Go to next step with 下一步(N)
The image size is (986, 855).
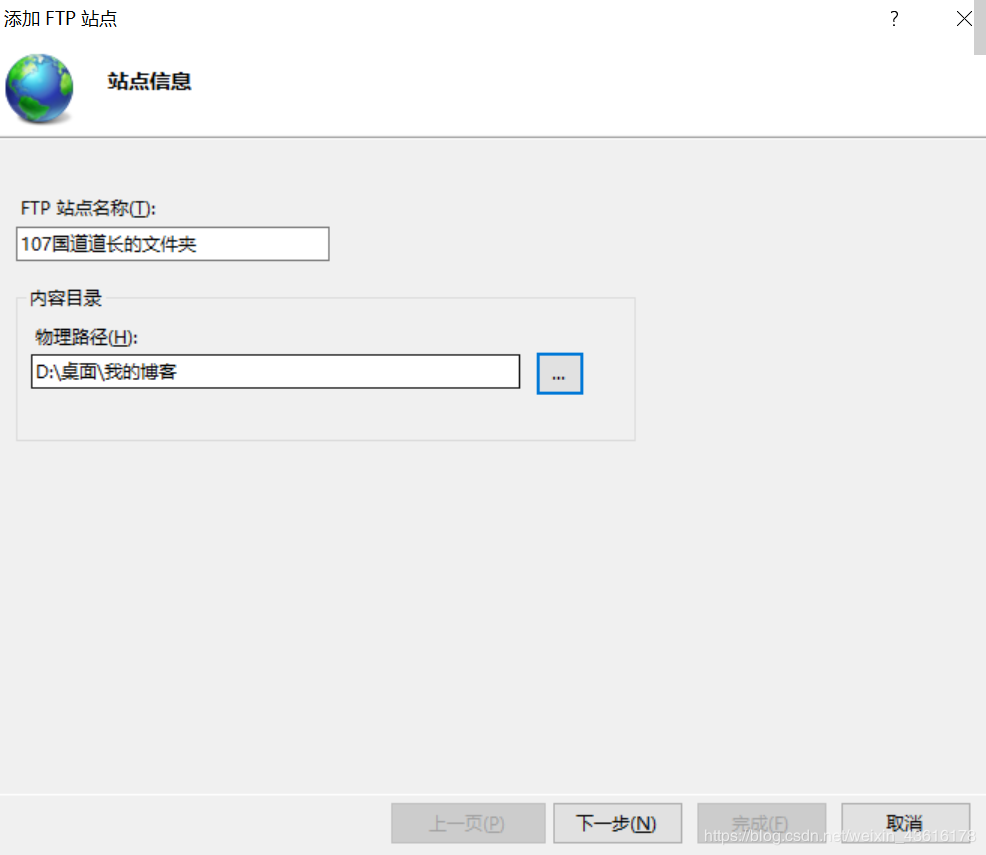[x=618, y=823]
